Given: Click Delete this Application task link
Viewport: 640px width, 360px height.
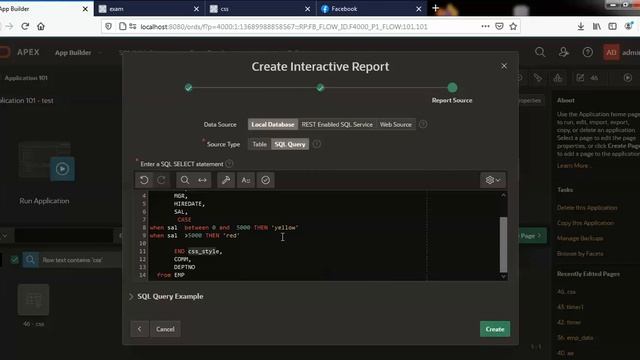Looking at the screenshot, I should (x=587, y=208).
